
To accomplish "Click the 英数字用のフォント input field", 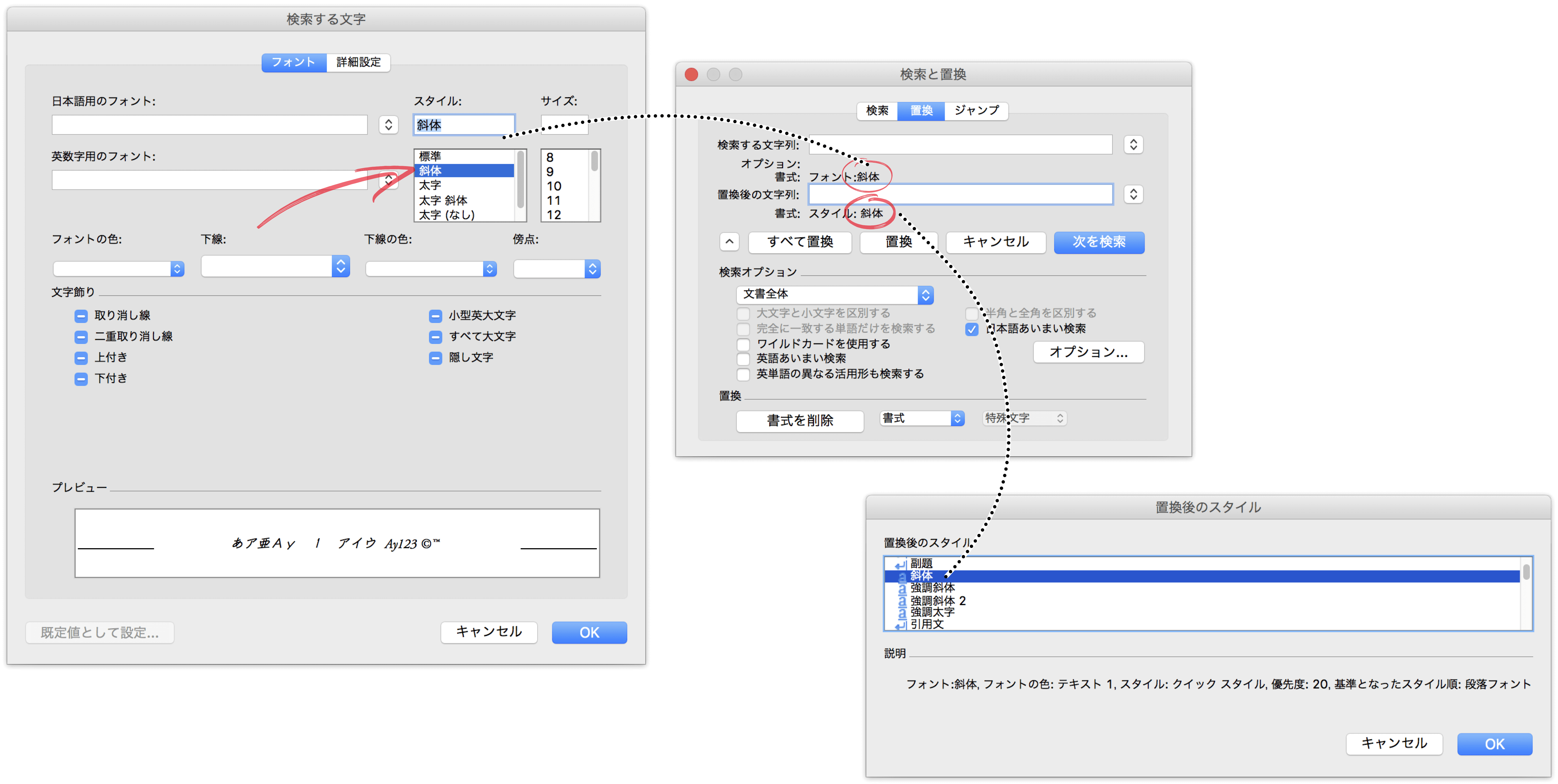I will click(x=209, y=180).
